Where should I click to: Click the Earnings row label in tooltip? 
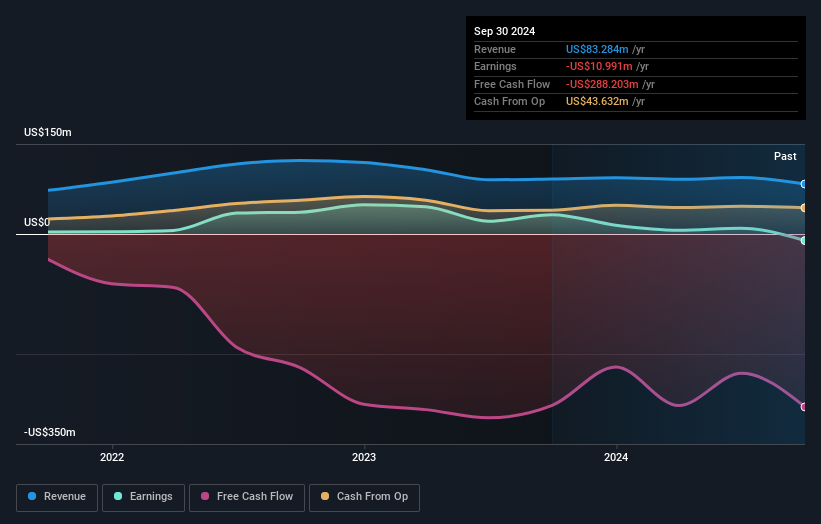[x=495, y=66]
